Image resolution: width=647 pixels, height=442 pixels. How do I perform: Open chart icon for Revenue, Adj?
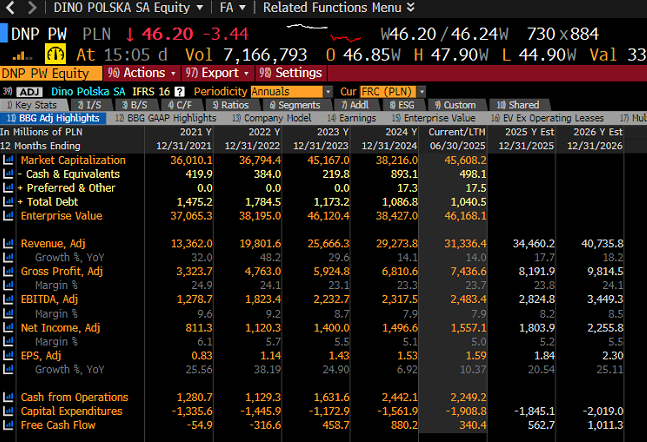tap(8, 244)
